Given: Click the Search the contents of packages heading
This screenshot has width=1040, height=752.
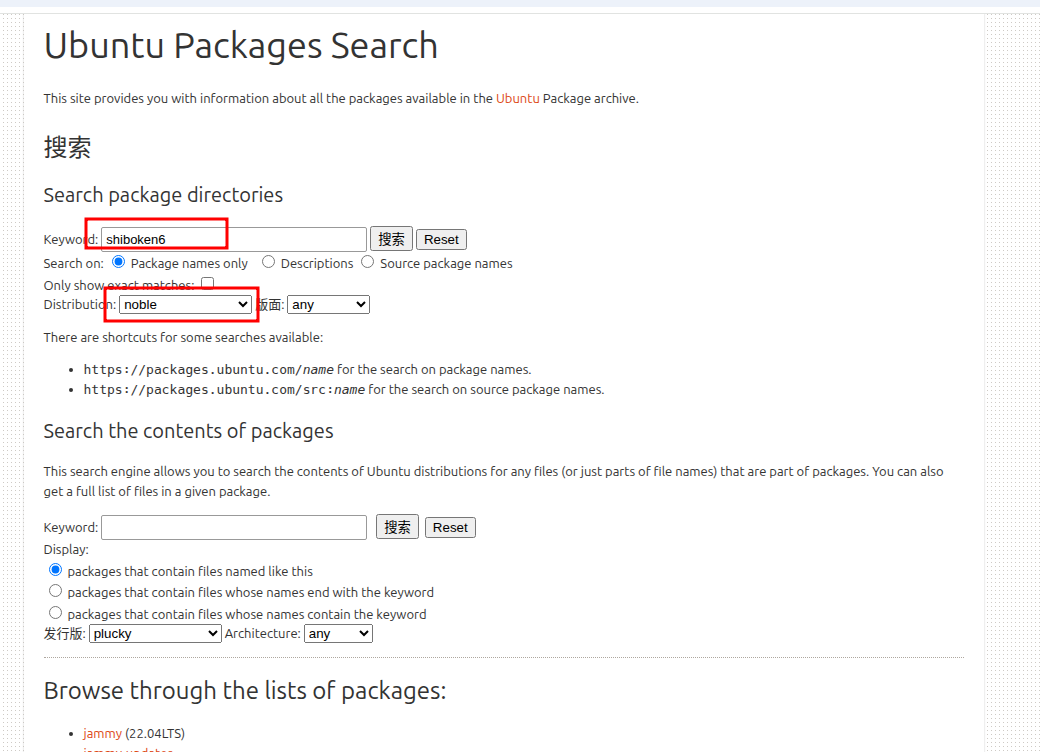Looking at the screenshot, I should [x=188, y=431].
